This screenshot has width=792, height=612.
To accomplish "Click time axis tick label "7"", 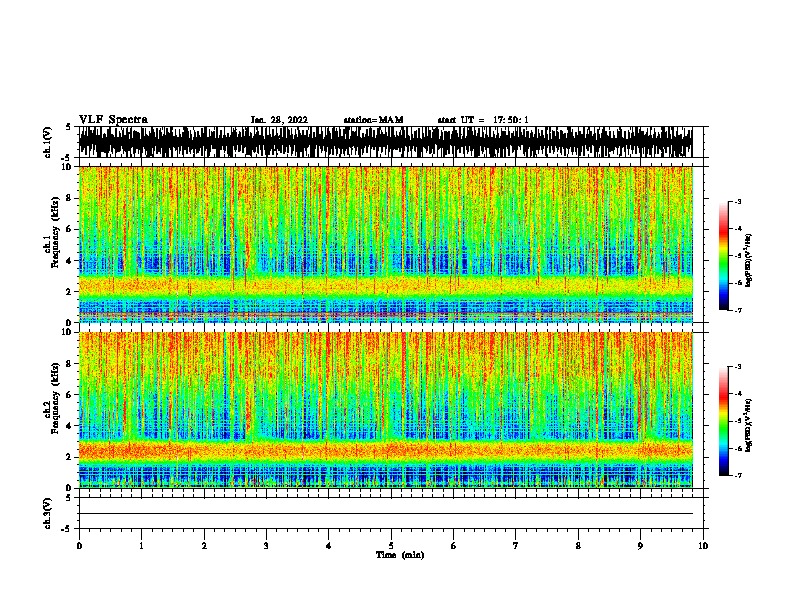I will (x=516, y=546).
